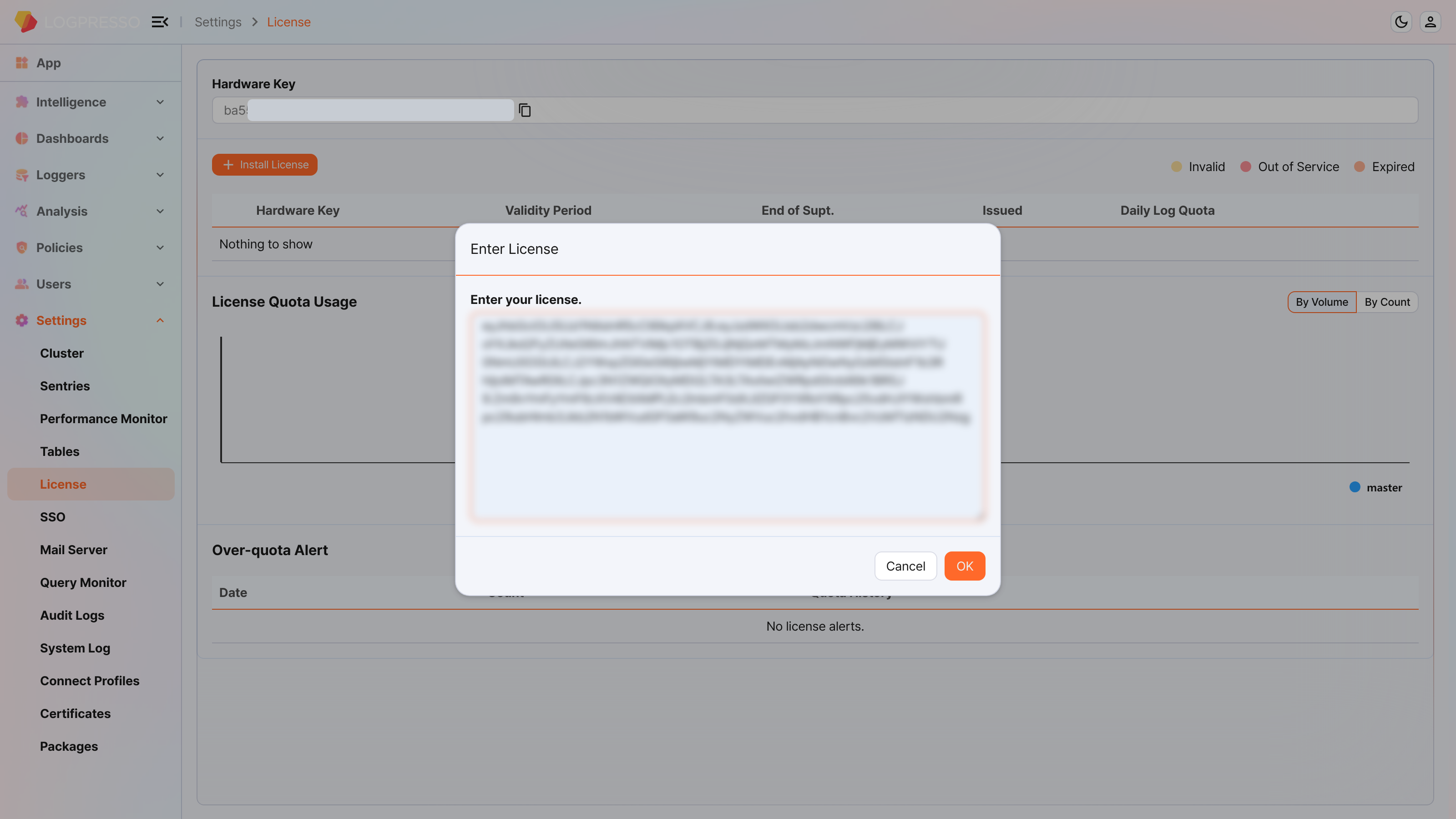
Task: Expand the Intelligence menu chevron
Action: (x=160, y=102)
